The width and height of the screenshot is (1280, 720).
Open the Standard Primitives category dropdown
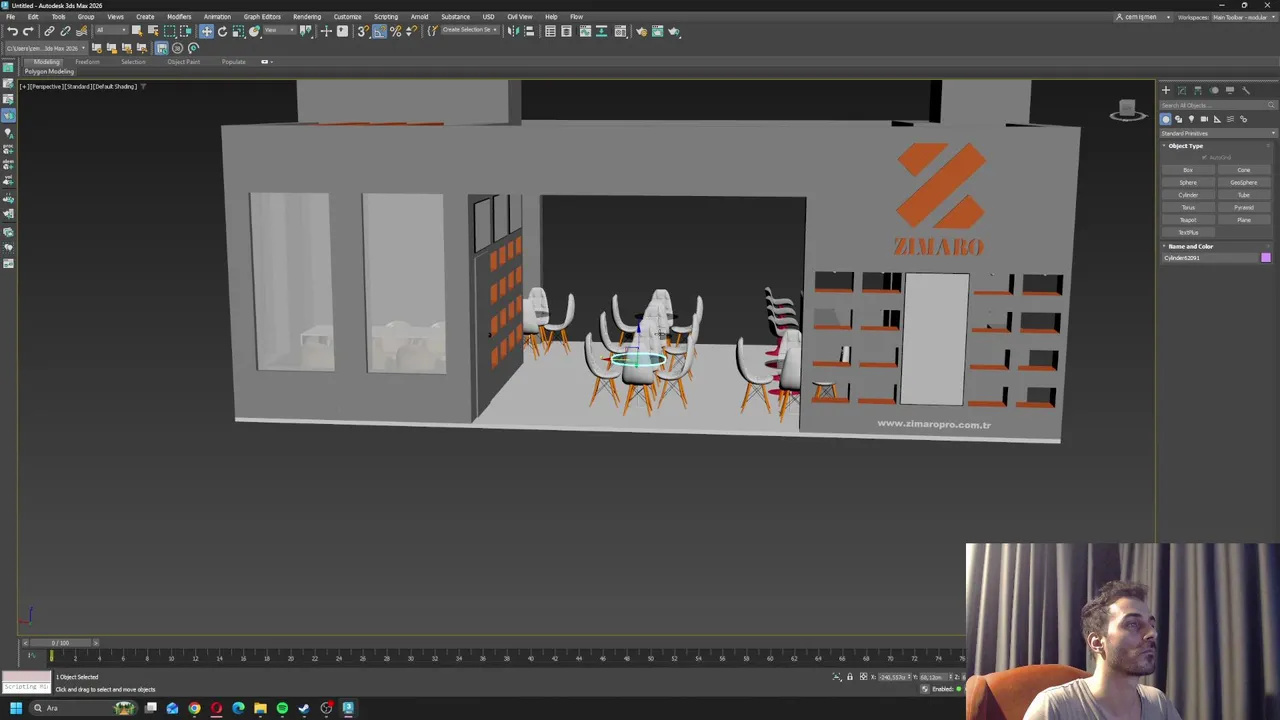[1218, 133]
